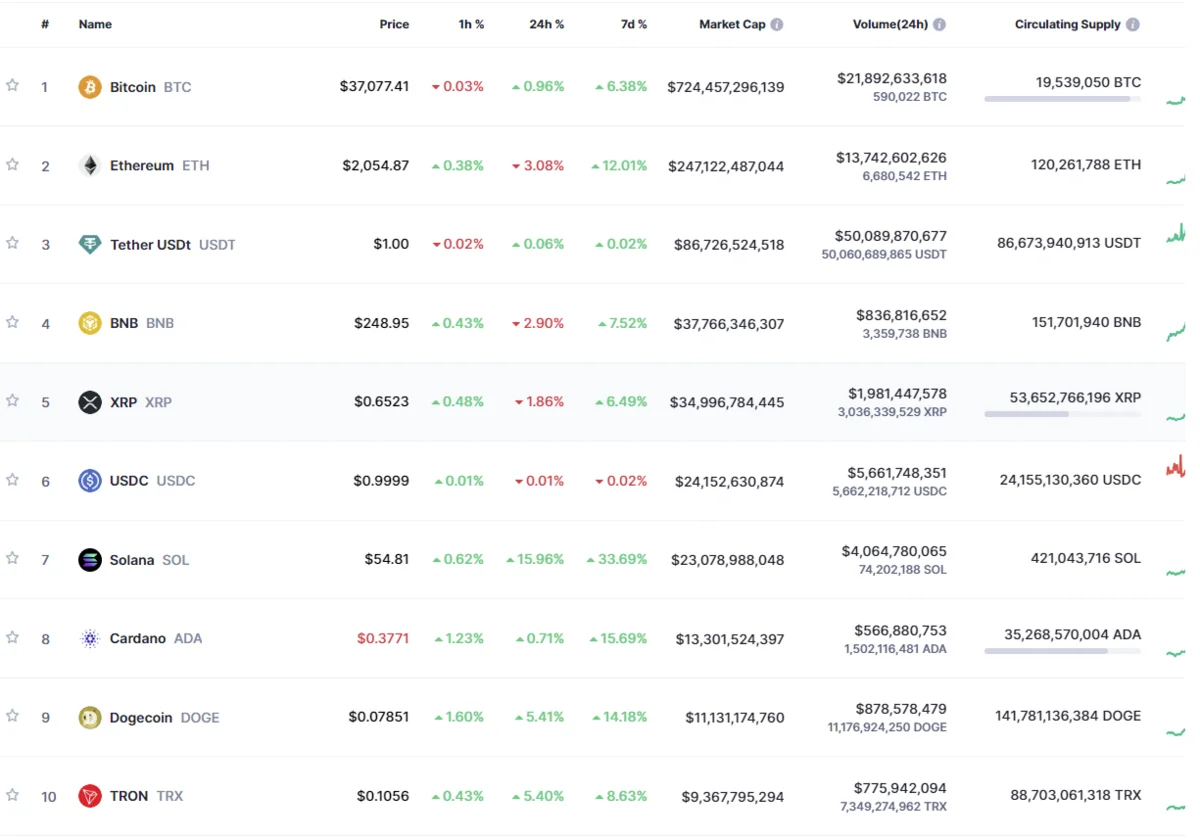The height and width of the screenshot is (840, 1200).
Task: Click the Solana logo icon
Action: (90, 560)
